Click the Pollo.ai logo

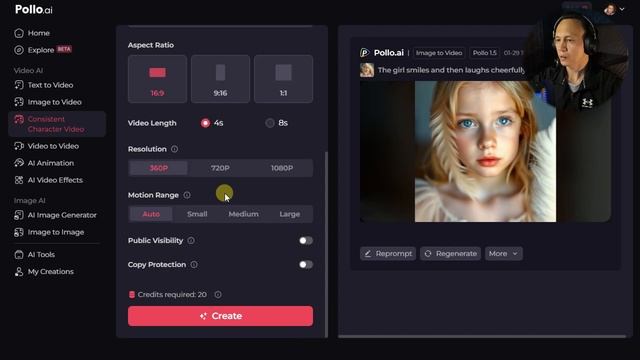coord(34,9)
